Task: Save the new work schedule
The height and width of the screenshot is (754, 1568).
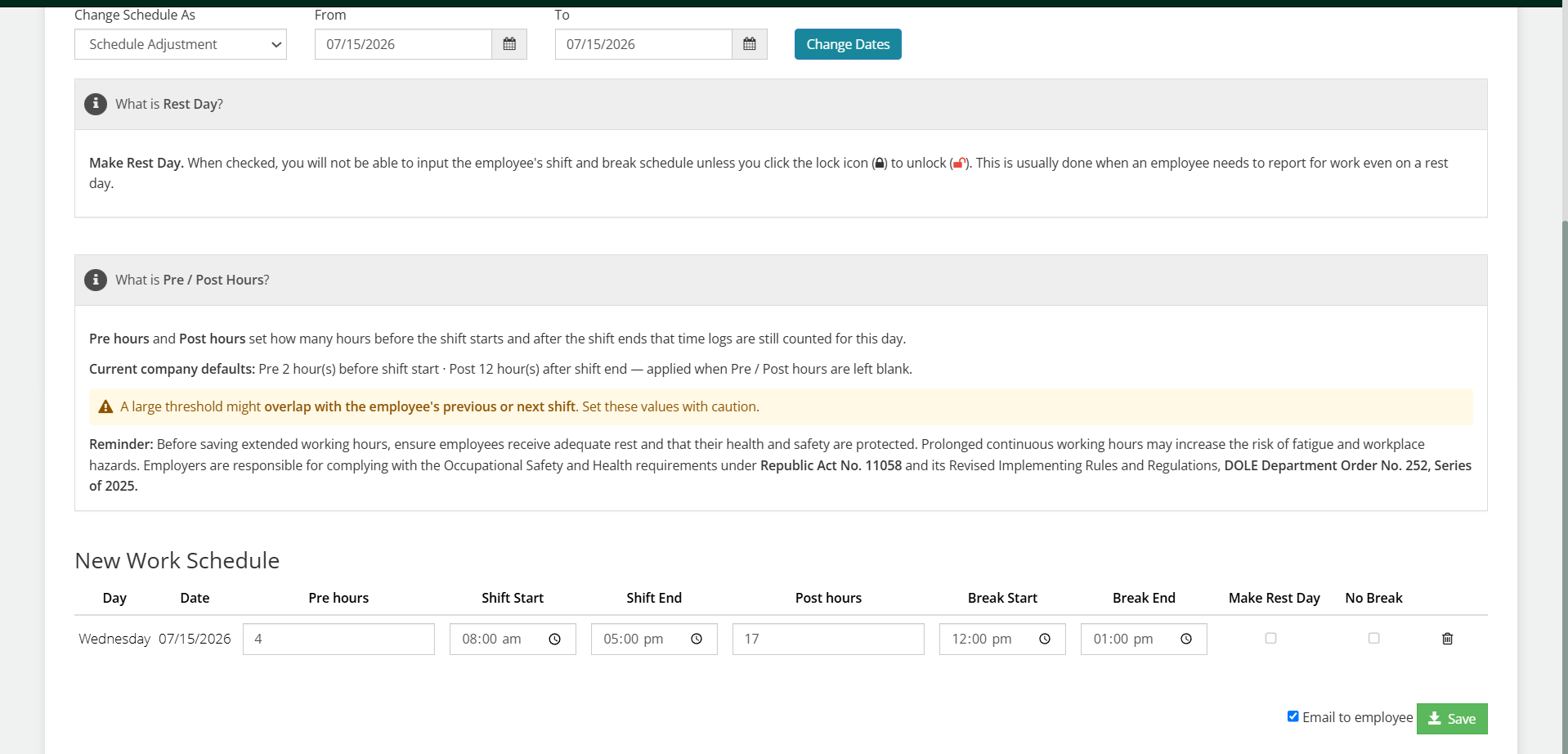Action: coord(1452,719)
